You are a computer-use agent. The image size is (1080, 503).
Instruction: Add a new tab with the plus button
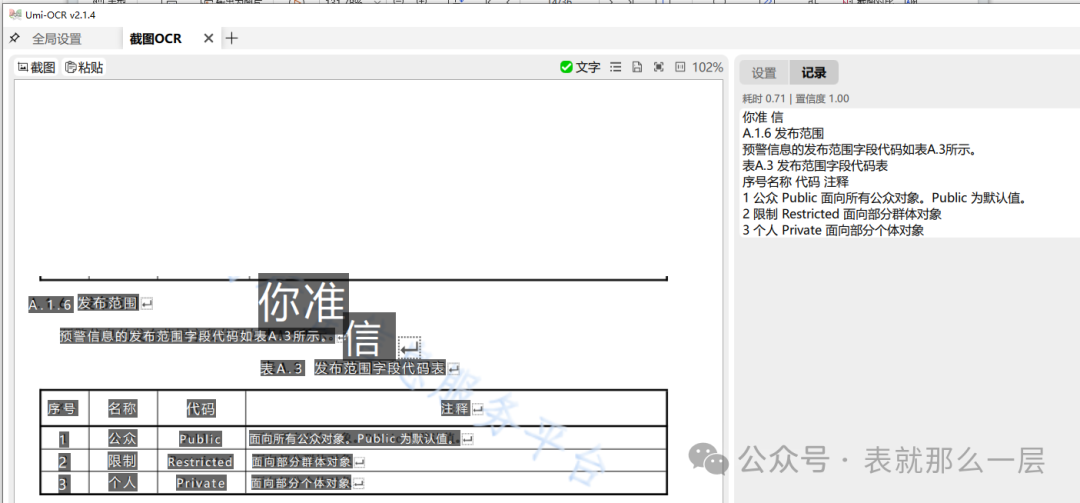tap(232, 39)
